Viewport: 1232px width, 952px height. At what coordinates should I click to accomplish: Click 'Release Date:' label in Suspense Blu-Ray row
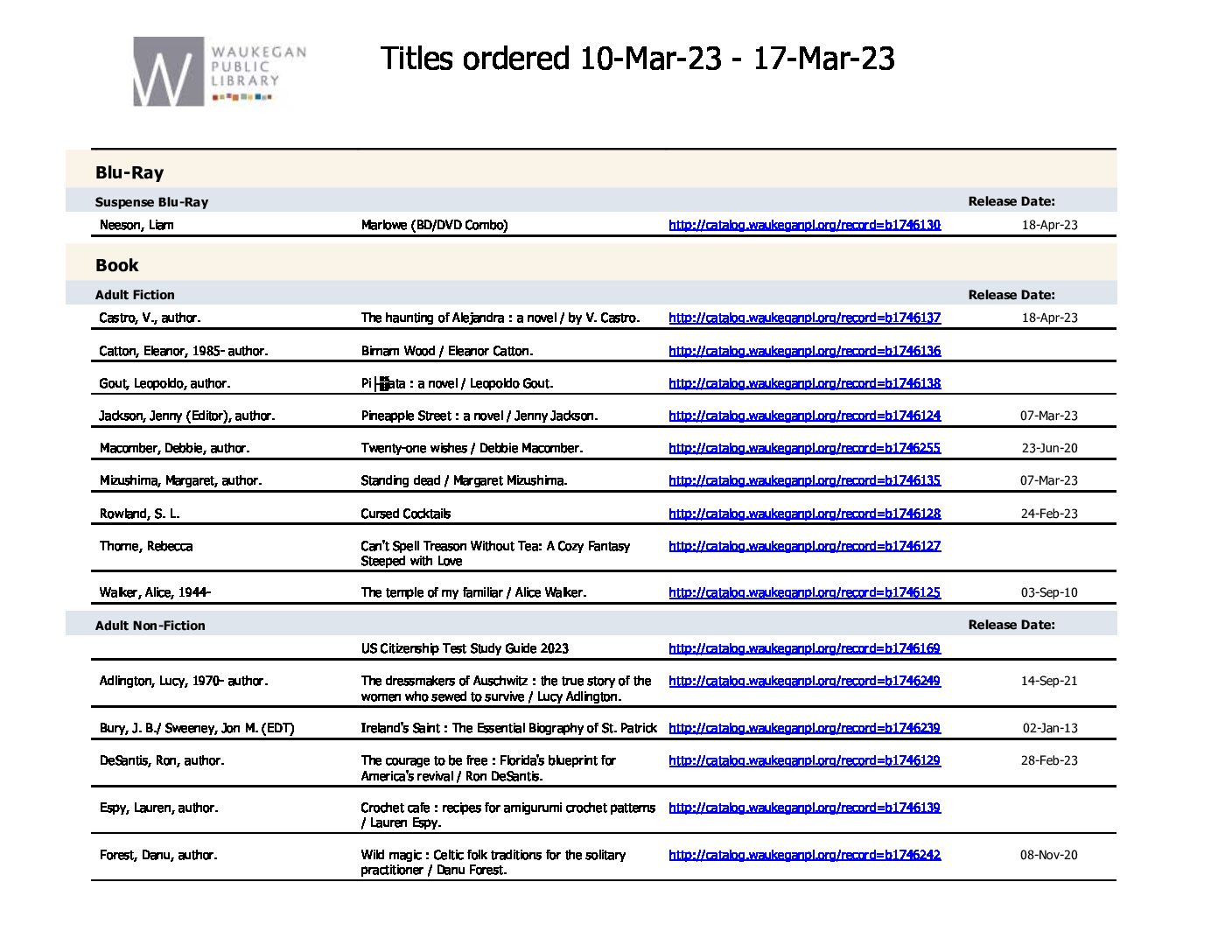(1011, 201)
